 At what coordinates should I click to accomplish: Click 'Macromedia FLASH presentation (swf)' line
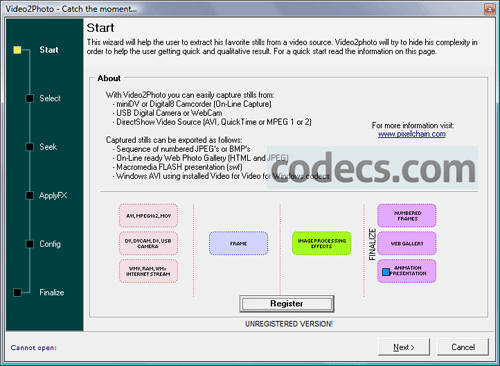point(178,167)
